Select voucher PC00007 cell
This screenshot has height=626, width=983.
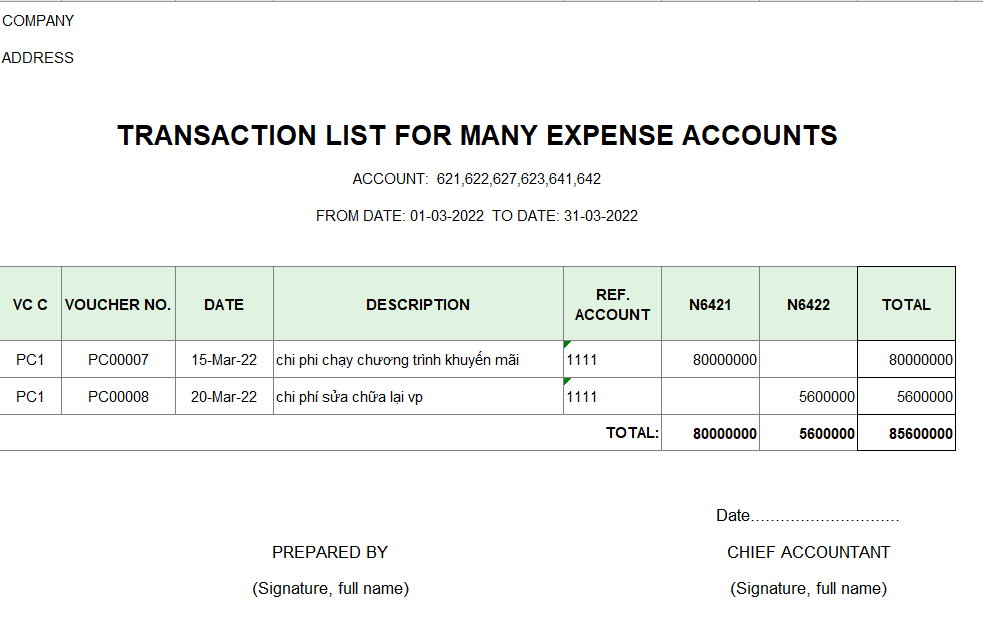(118, 360)
